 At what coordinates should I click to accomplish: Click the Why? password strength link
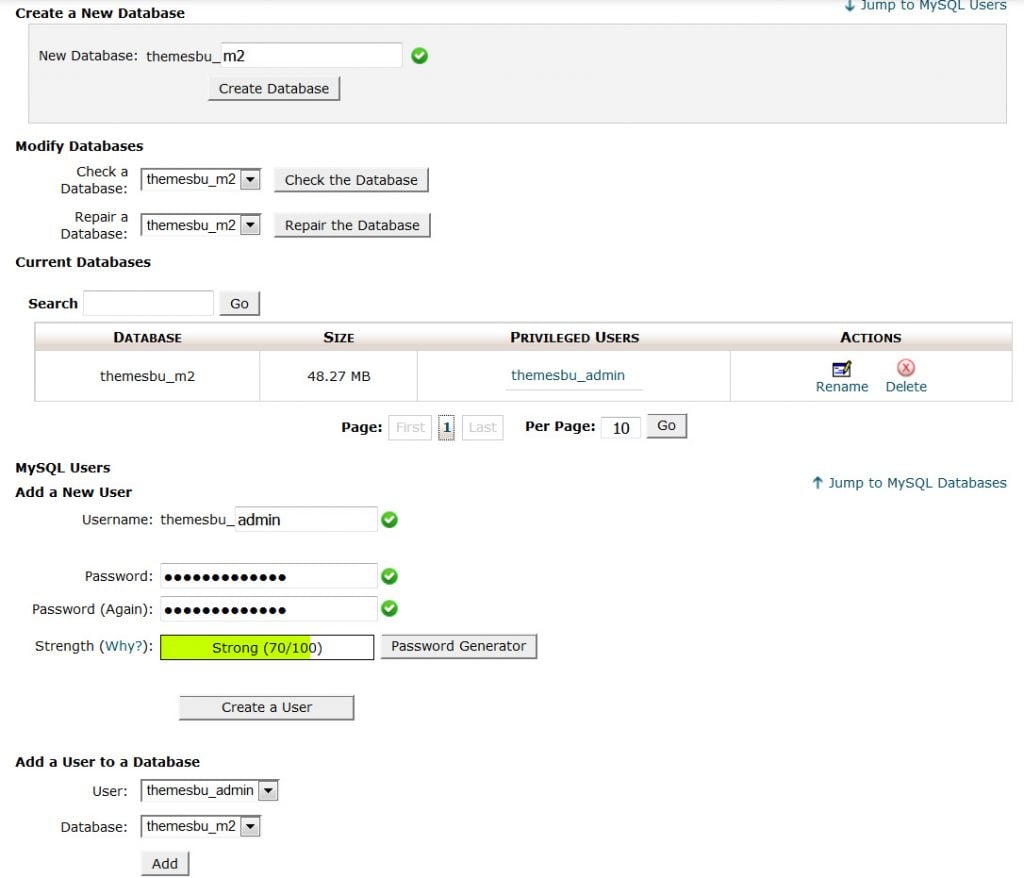[x=125, y=647]
